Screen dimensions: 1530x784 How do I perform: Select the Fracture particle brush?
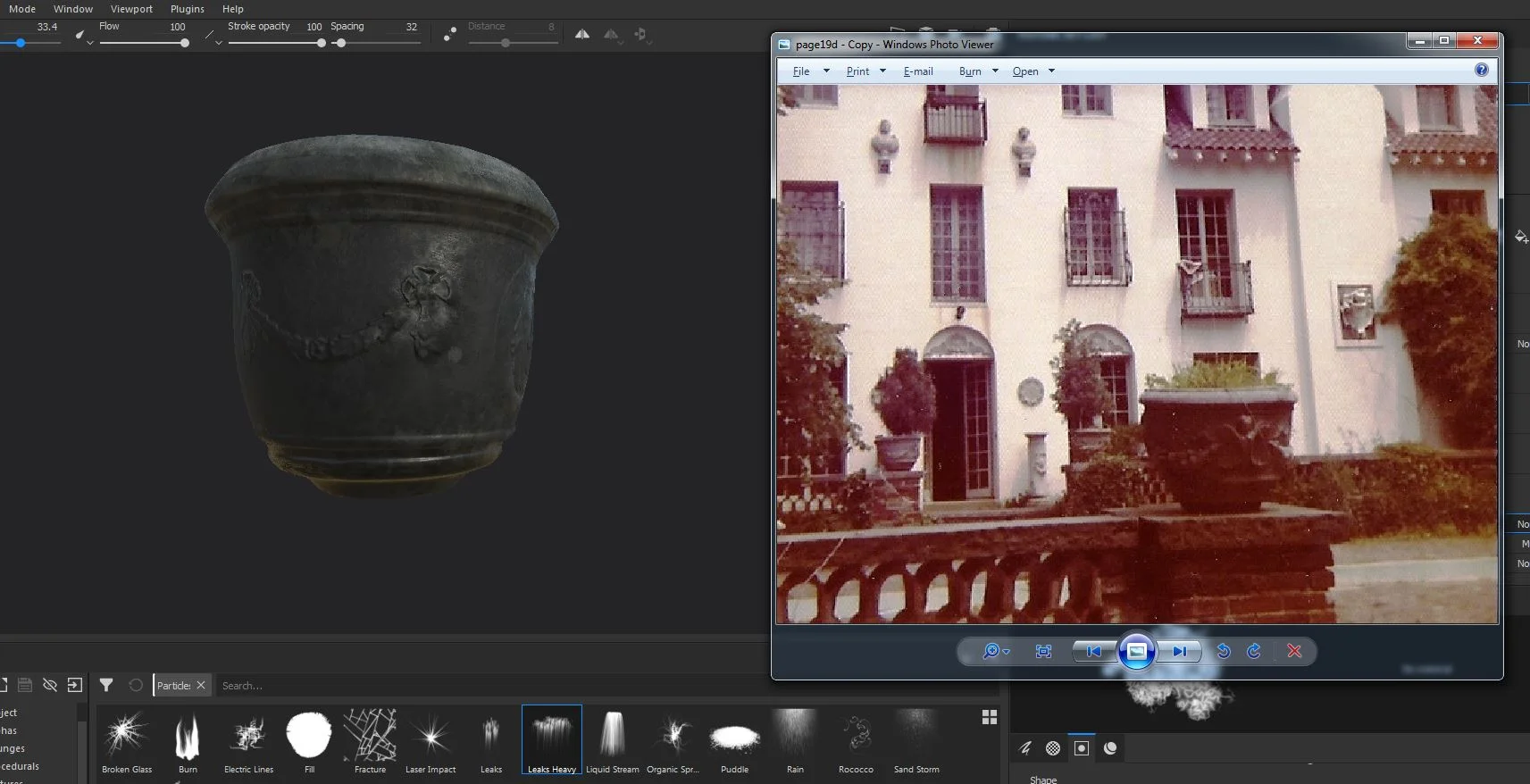tap(370, 740)
